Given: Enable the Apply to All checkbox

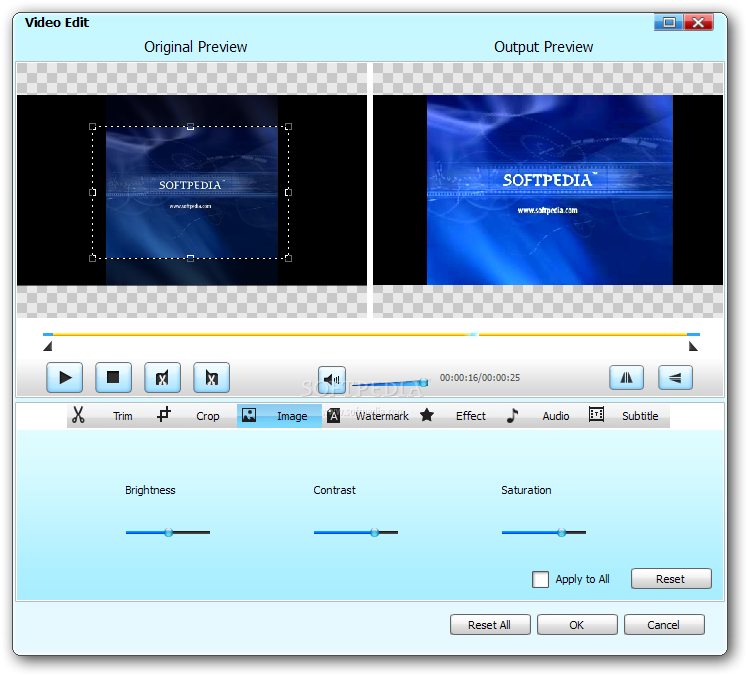Looking at the screenshot, I should [540, 579].
